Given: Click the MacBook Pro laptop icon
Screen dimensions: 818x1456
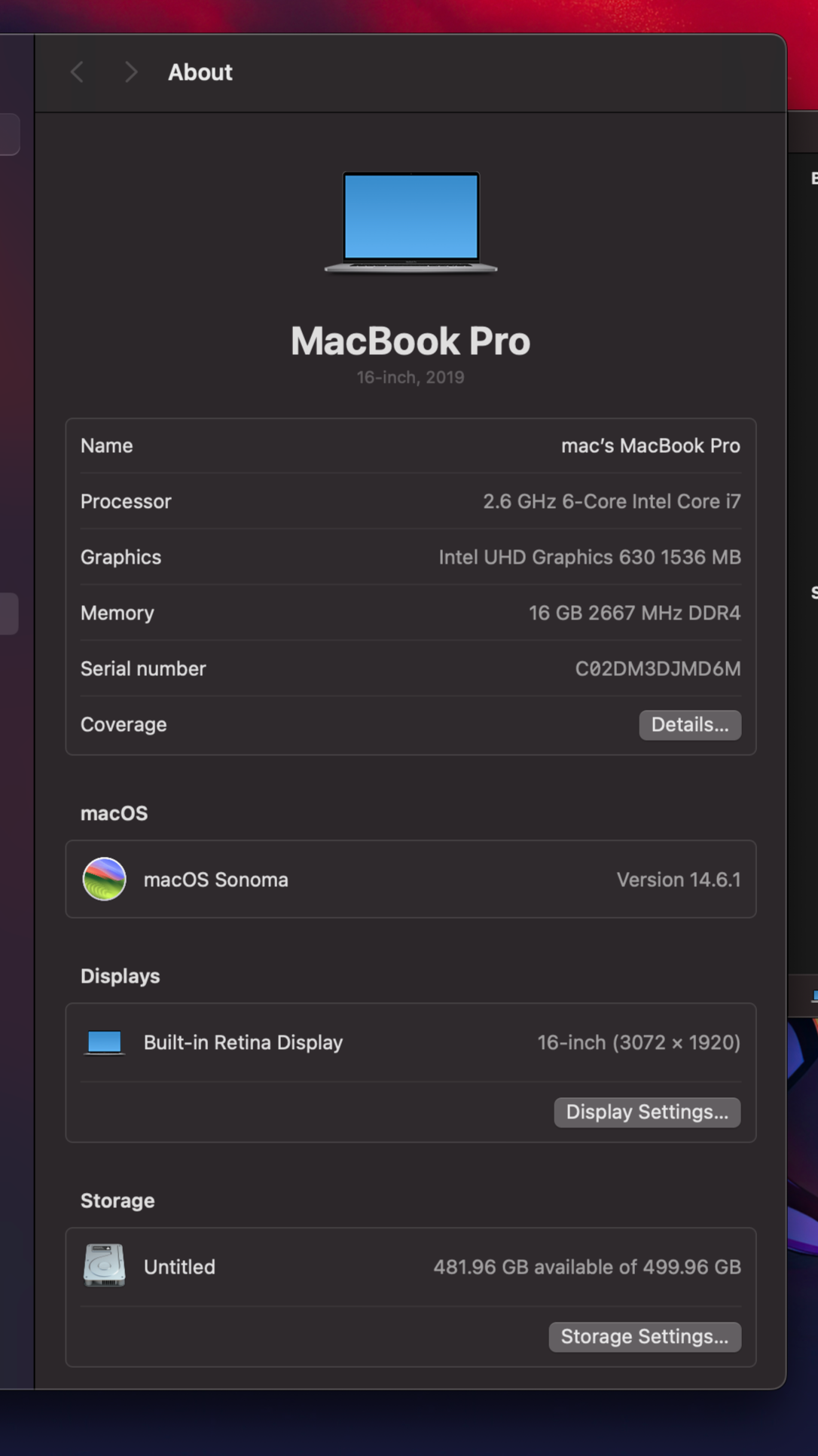Looking at the screenshot, I should tap(411, 222).
